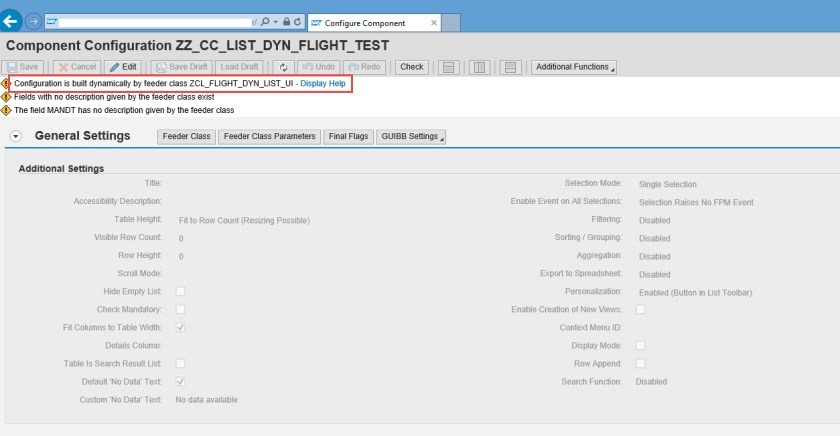Collapse the General Settings section
The height and width of the screenshot is (436, 840).
tap(16, 137)
